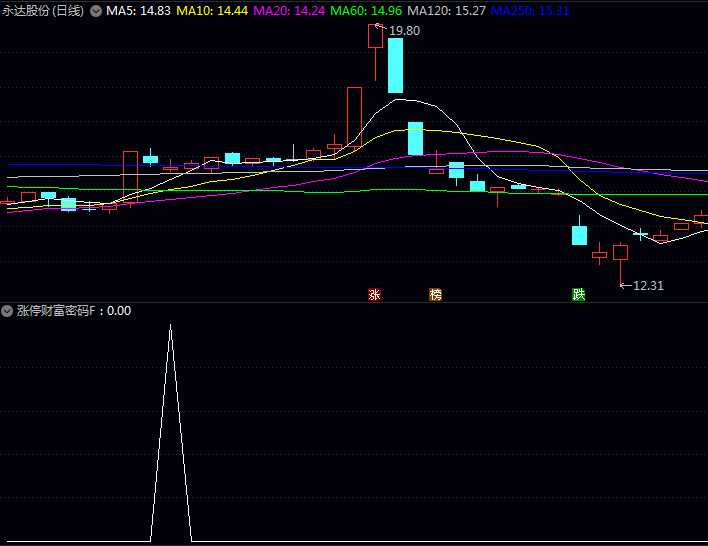Select the red candlestick at the 19.80 peak
The height and width of the screenshot is (546, 708).
pyautogui.click(x=375, y=37)
